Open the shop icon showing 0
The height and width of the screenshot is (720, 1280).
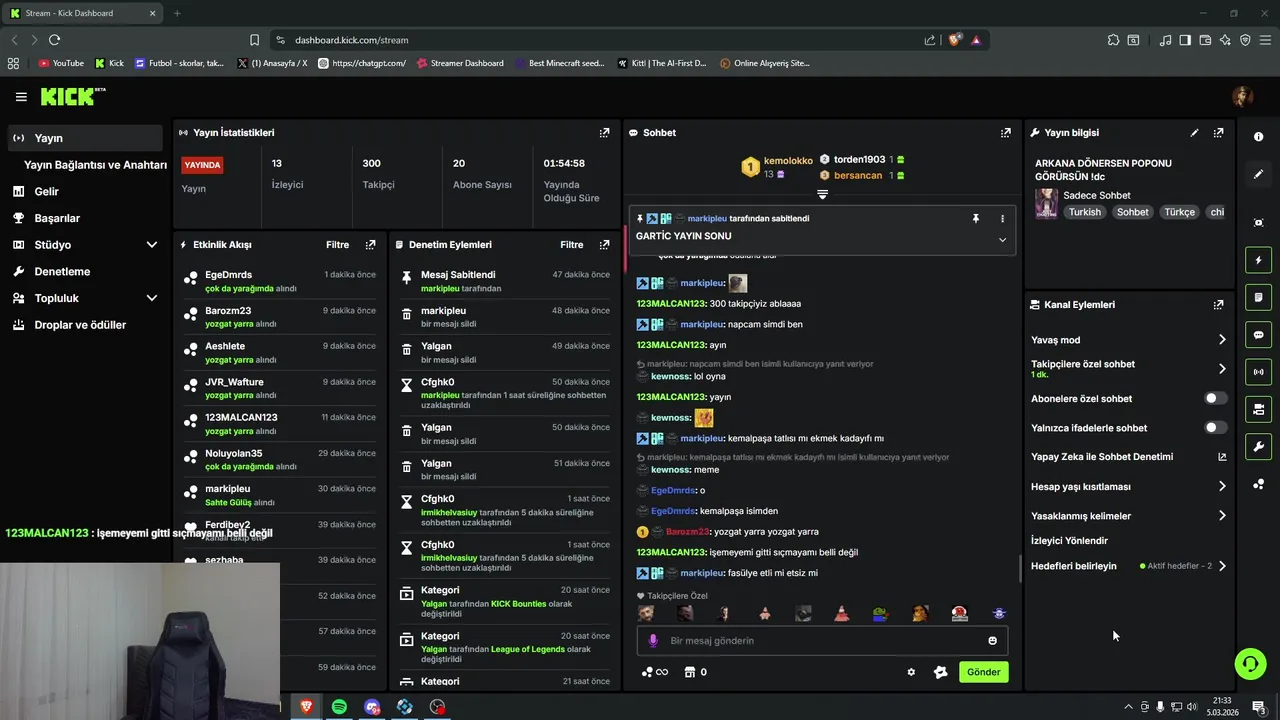pyautogui.click(x=696, y=672)
